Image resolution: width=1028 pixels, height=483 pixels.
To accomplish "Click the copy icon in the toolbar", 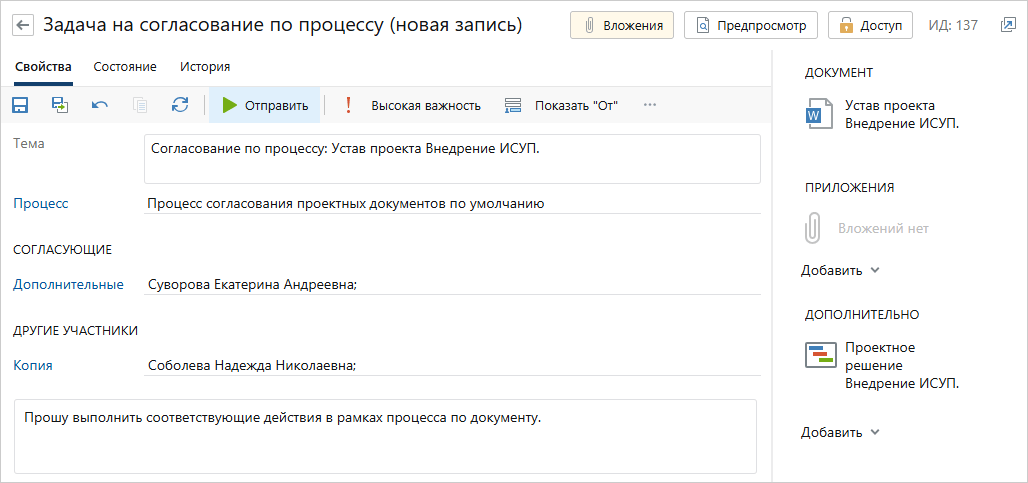I will (x=140, y=105).
